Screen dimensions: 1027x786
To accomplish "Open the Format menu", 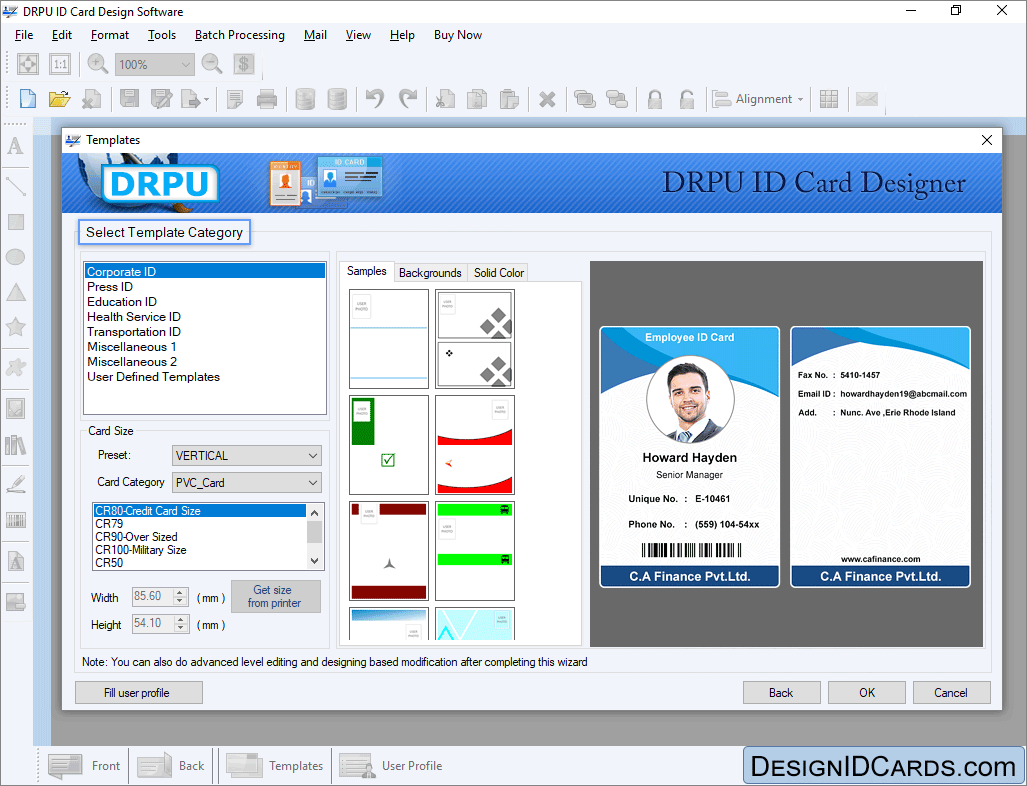I will 109,35.
